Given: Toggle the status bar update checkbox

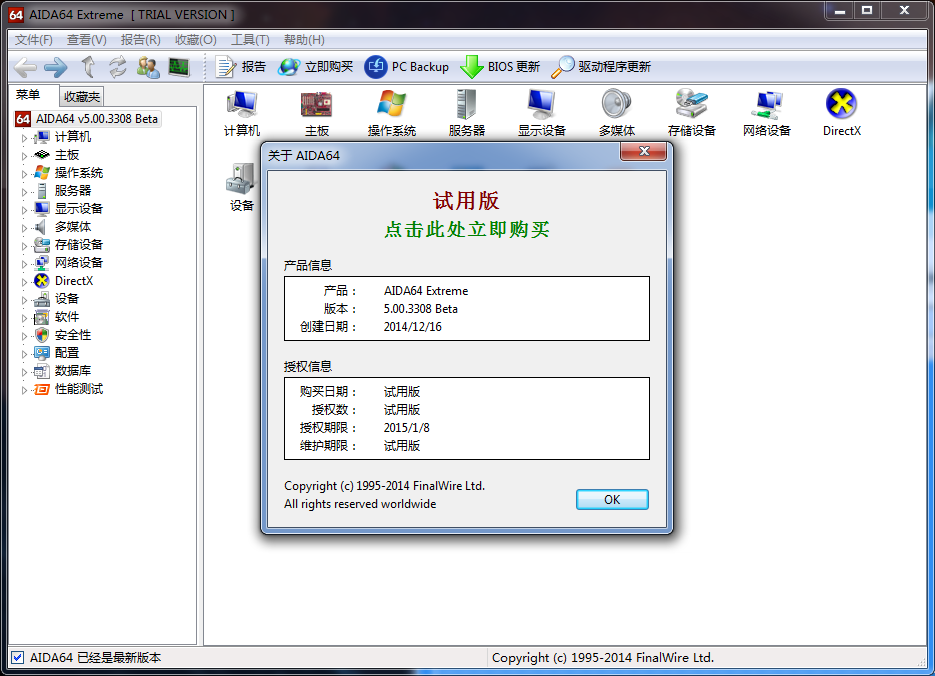Looking at the screenshot, I should click(x=17, y=658).
